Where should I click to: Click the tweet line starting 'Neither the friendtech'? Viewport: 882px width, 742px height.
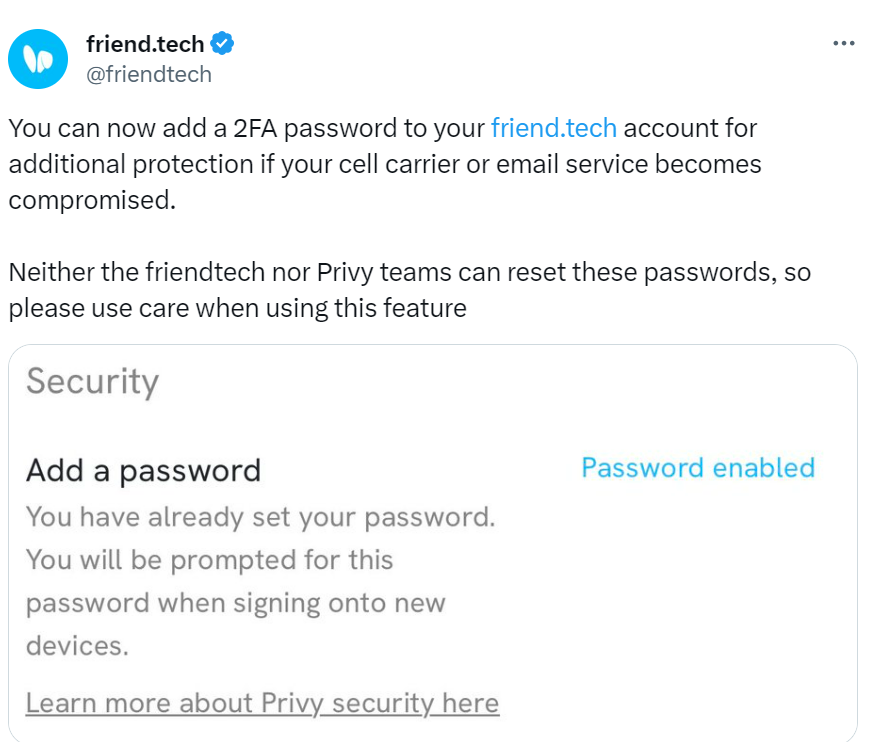[x=410, y=273]
